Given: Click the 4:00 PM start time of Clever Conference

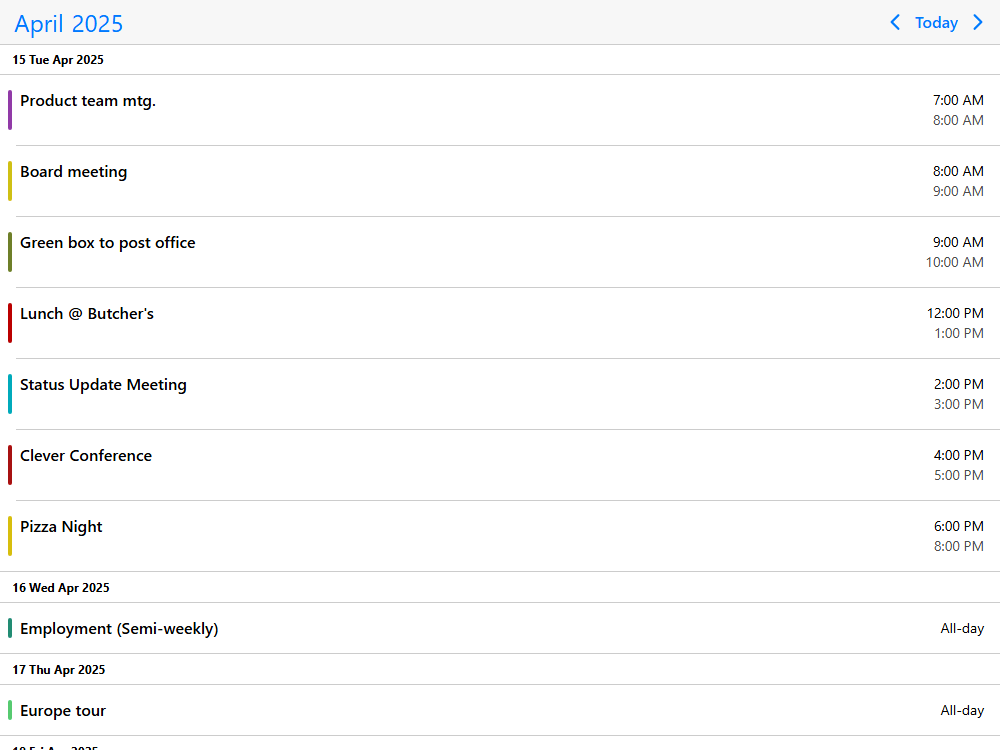Looking at the screenshot, I should click(959, 455).
